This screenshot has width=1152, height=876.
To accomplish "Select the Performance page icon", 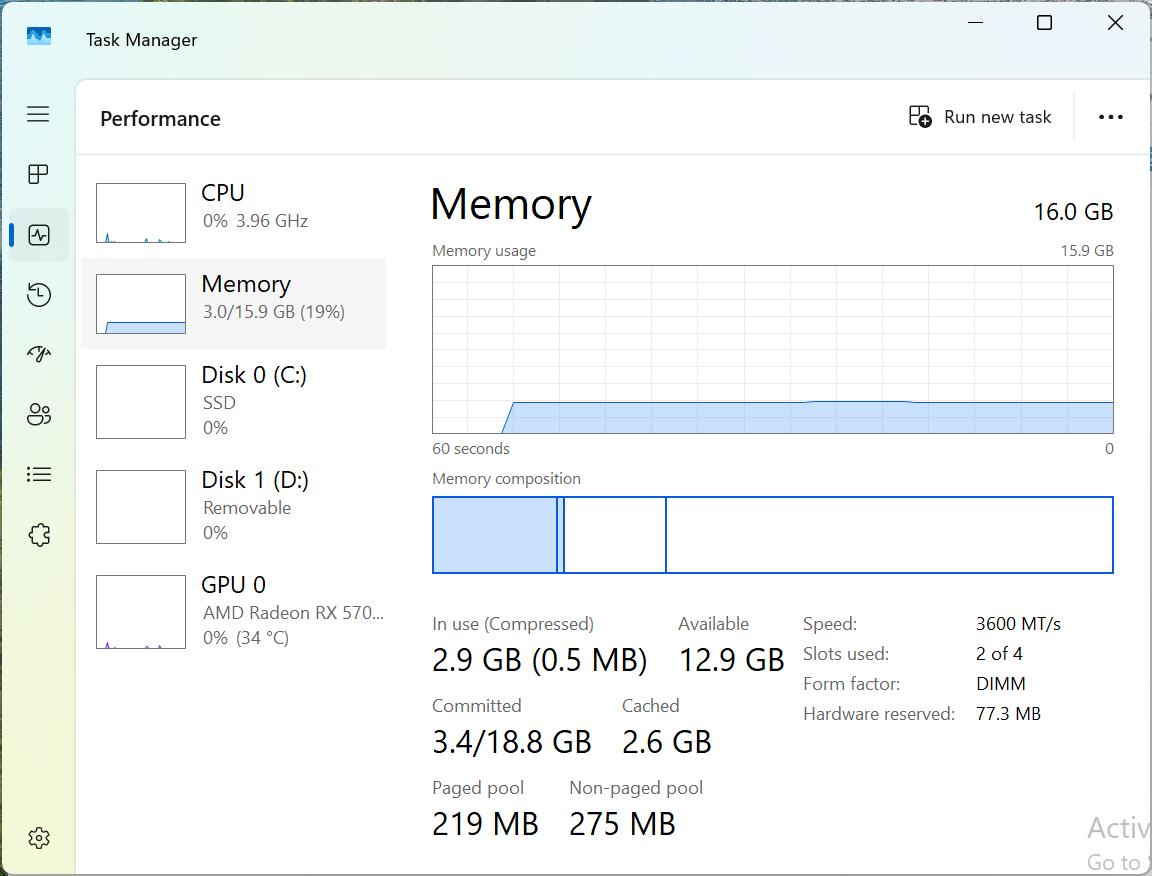I will [x=38, y=235].
